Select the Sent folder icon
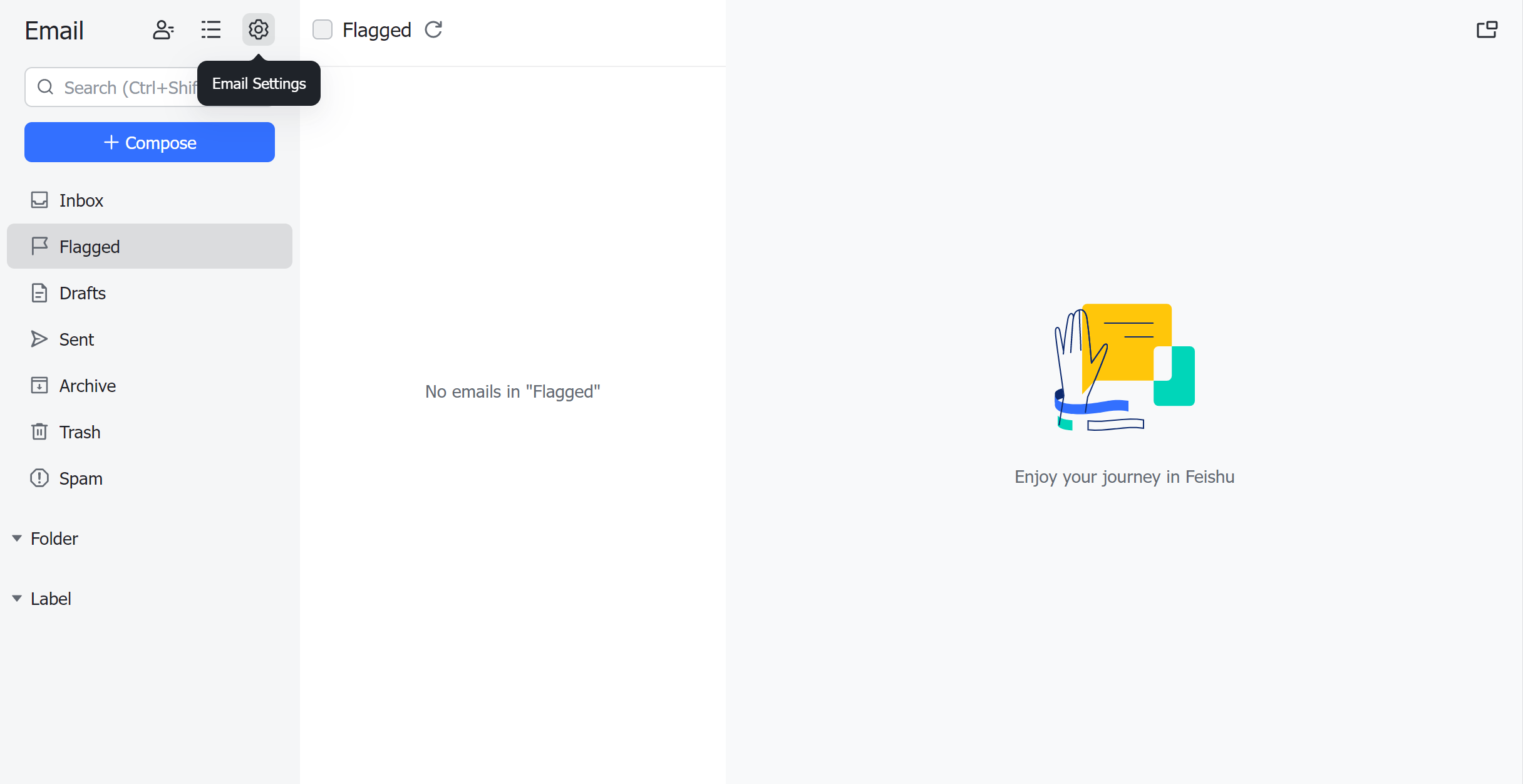This screenshot has height=784, width=1523. point(38,339)
